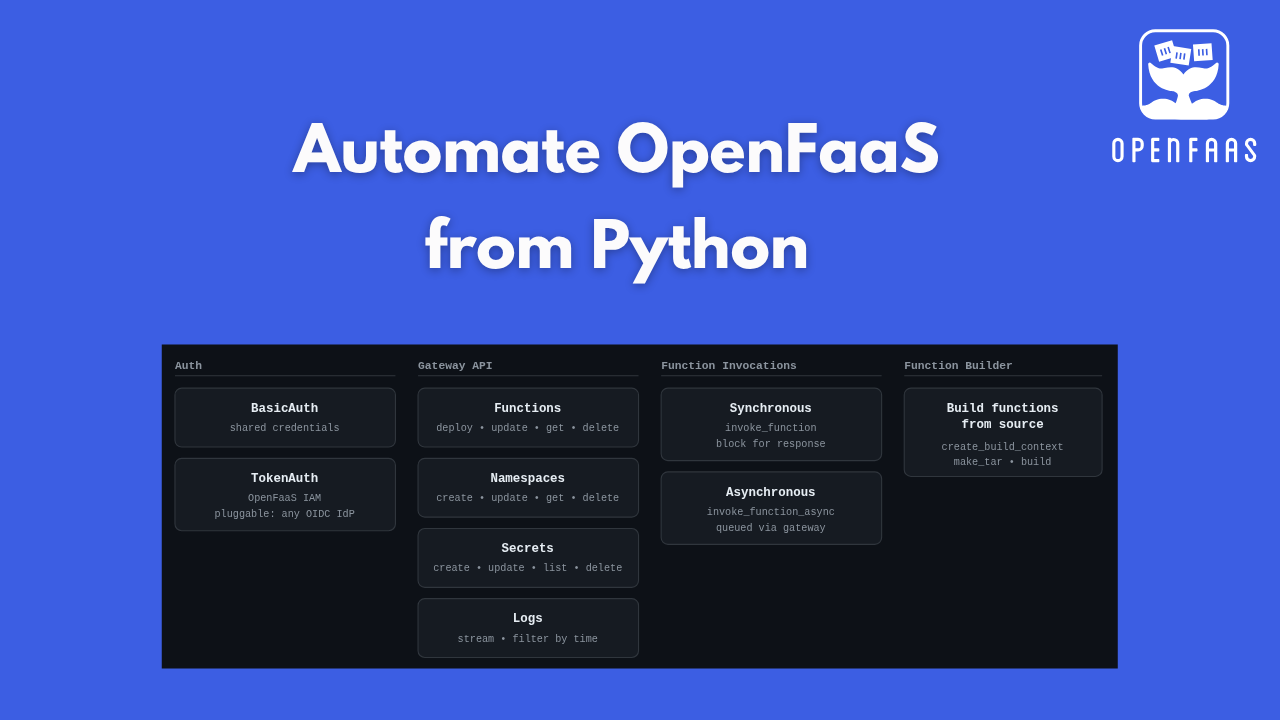Open the 'Build functions from source' card

click(1003, 432)
